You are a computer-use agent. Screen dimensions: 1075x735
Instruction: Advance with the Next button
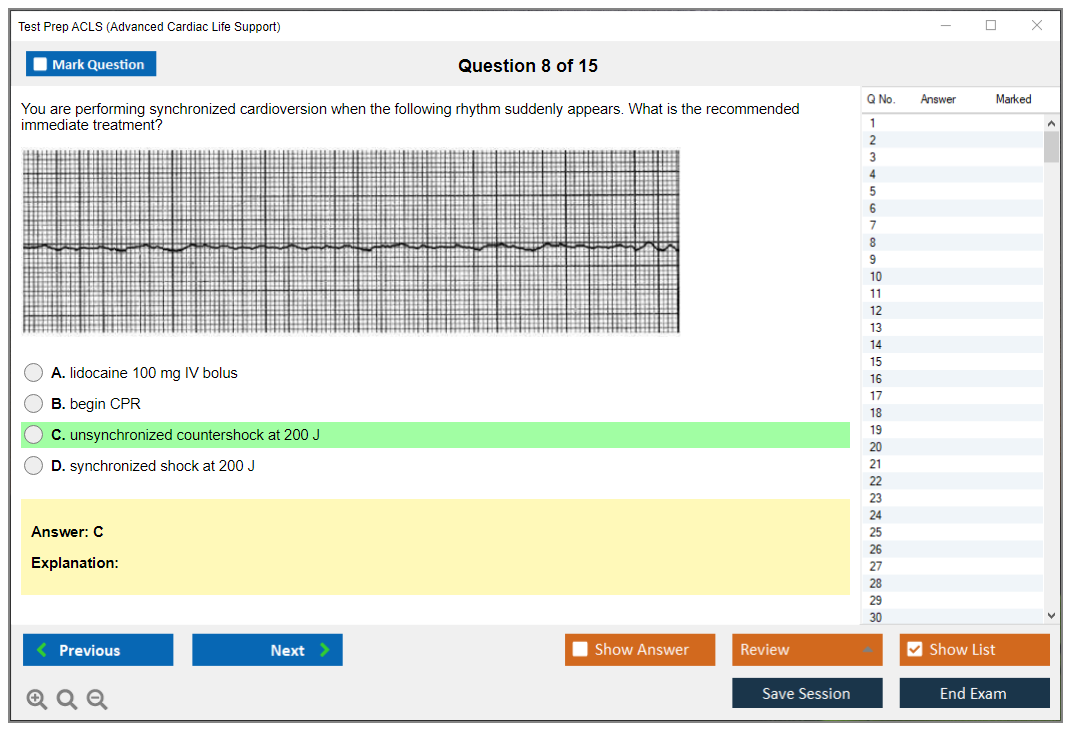click(267, 650)
